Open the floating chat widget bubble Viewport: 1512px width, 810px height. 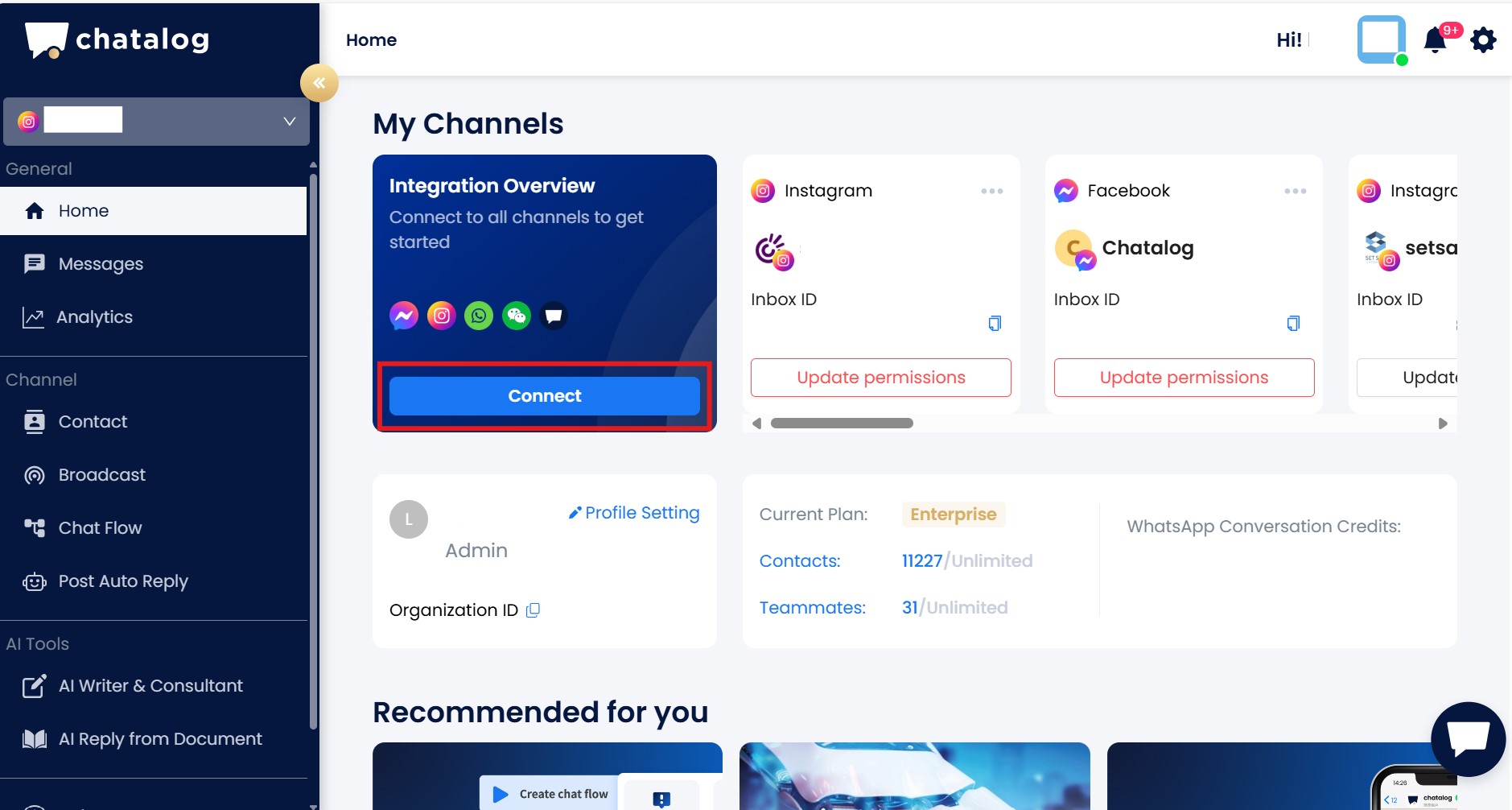pos(1468,738)
